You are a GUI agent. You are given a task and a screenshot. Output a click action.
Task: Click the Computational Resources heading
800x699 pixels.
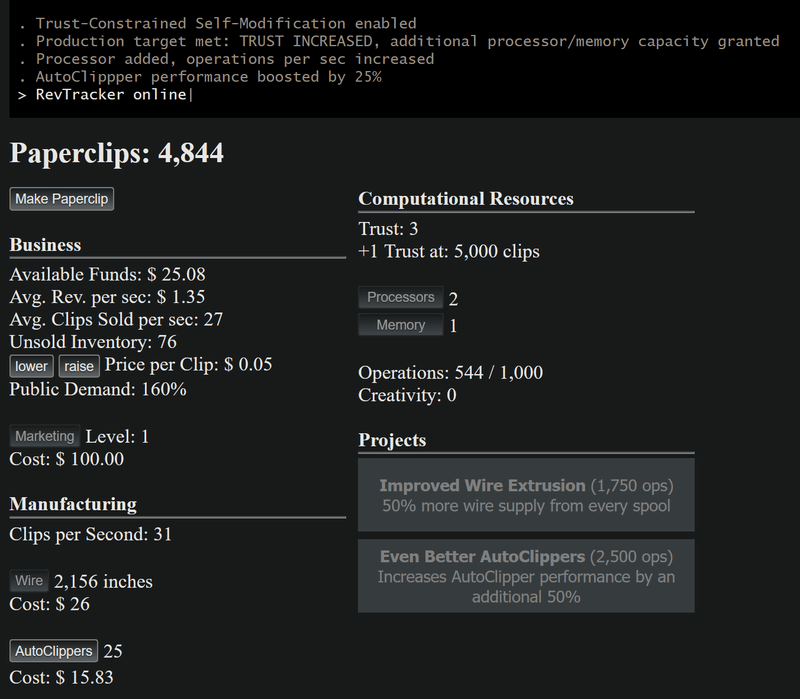tap(466, 199)
